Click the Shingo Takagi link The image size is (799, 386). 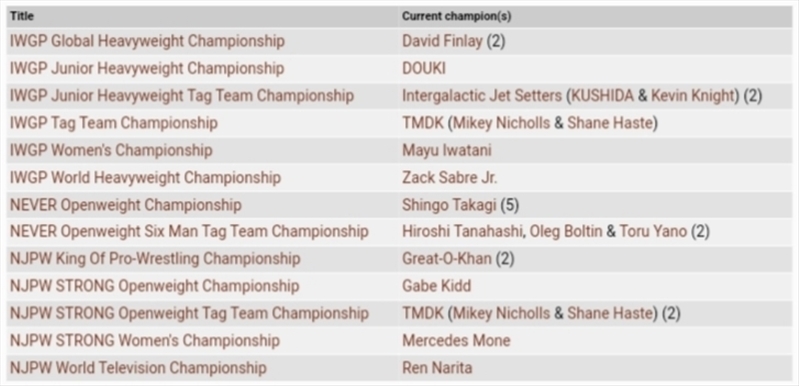(449, 205)
